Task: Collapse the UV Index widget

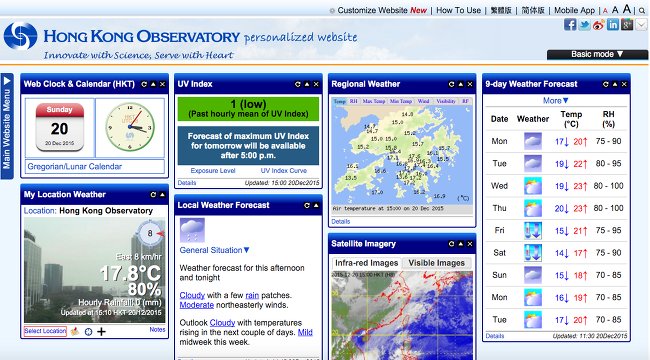Action: click(307, 84)
